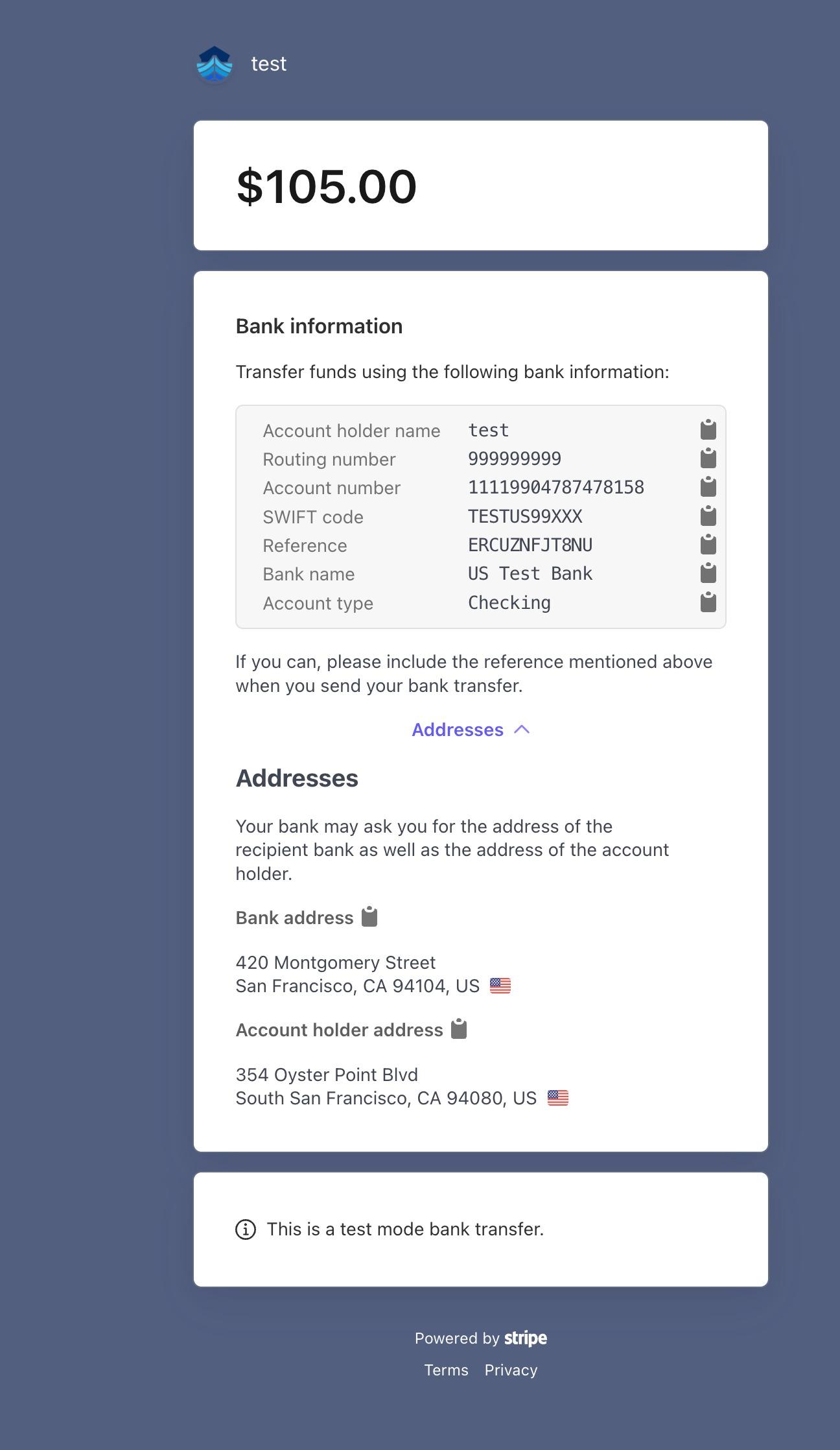Click the info icon on test mode notice
The width and height of the screenshot is (840, 1450).
tap(245, 1229)
